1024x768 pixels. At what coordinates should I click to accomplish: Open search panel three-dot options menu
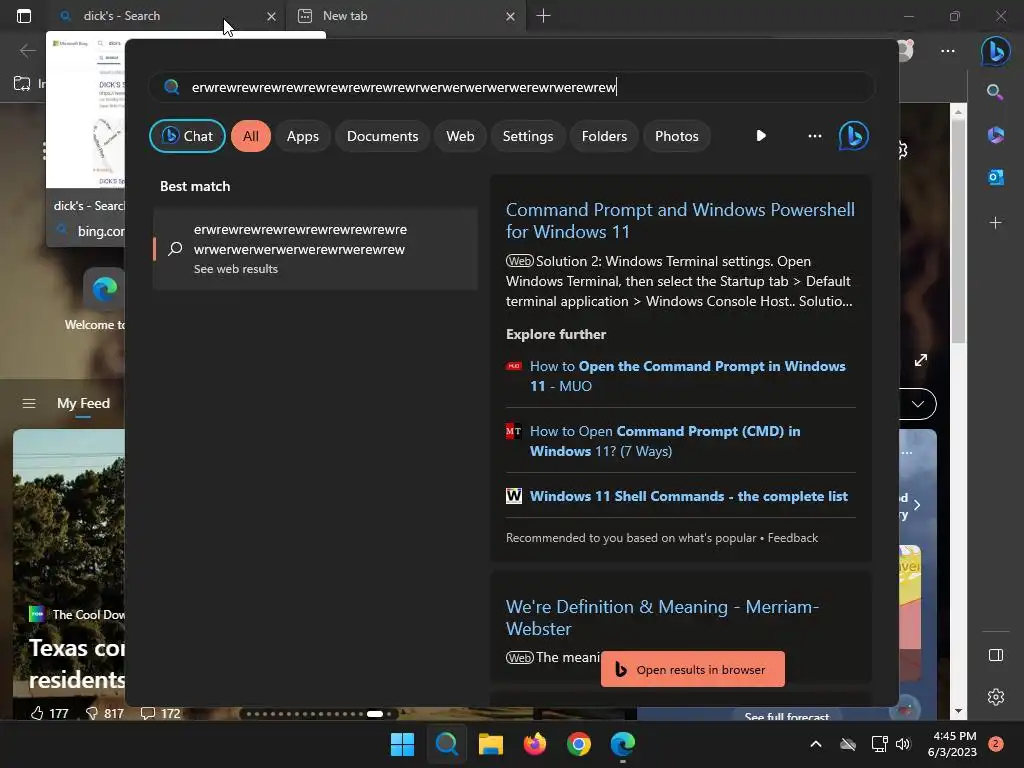pos(814,136)
